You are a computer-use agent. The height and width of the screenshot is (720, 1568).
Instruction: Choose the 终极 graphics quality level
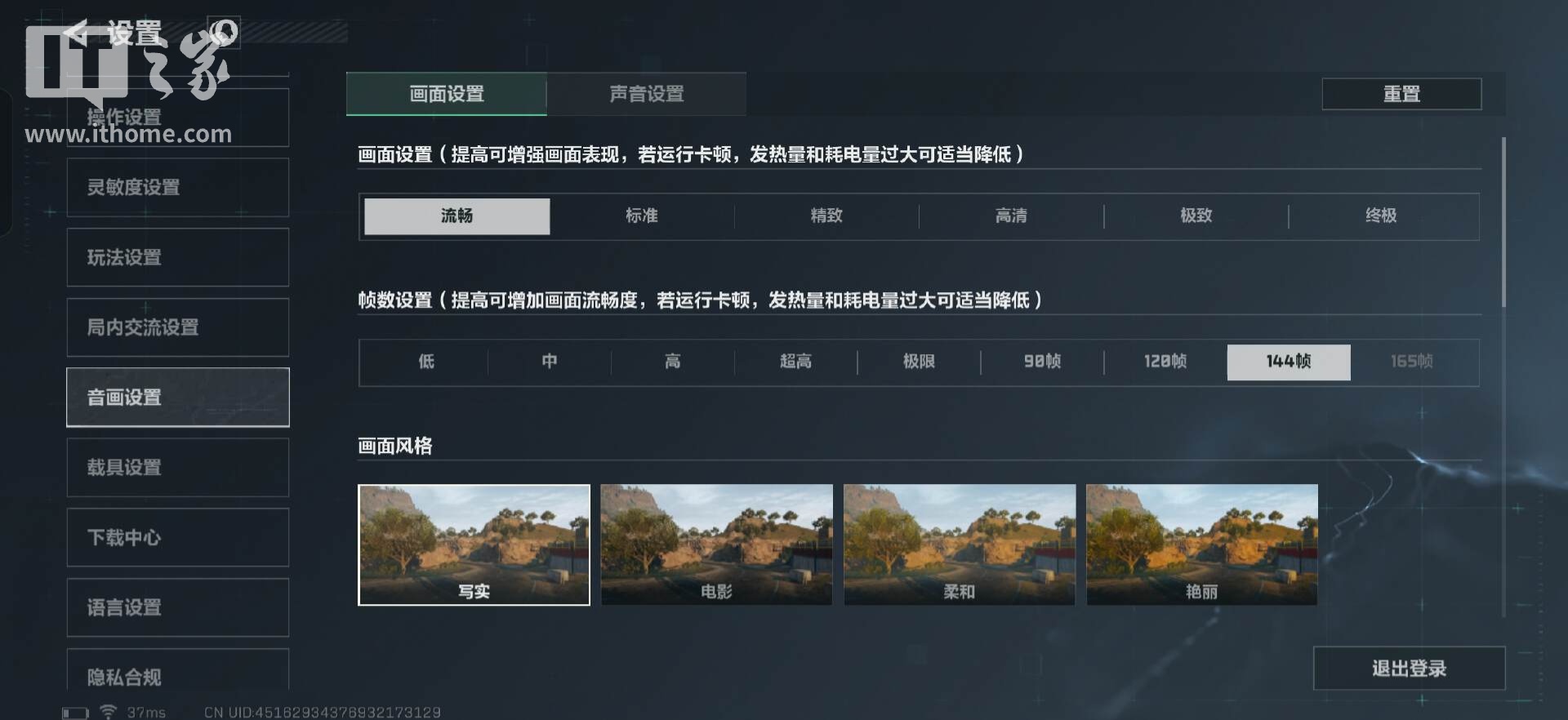pos(1381,216)
